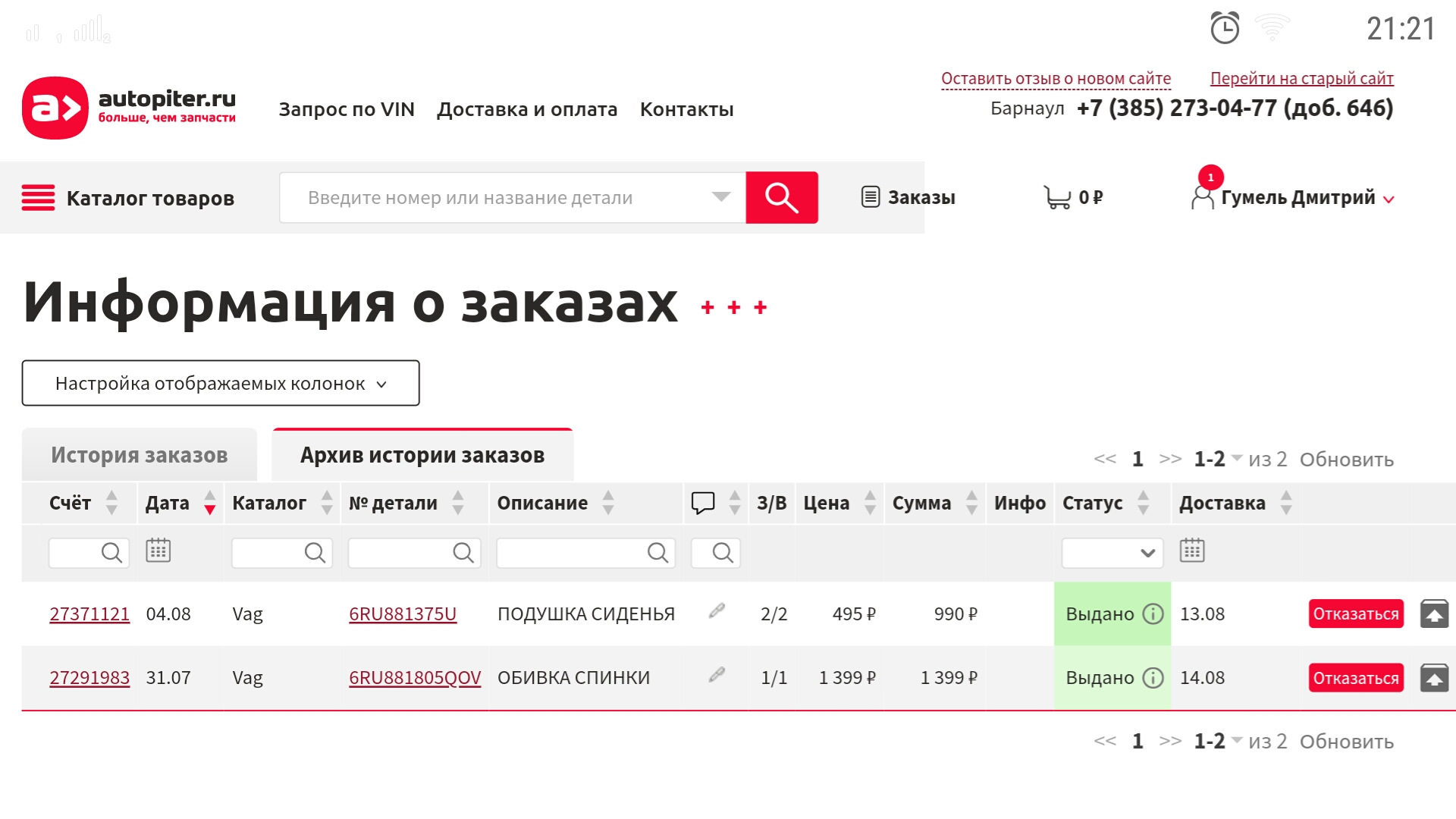1456x819 pixels.
Task: Toggle sort arrows on Цена column
Action: pyautogui.click(x=871, y=503)
